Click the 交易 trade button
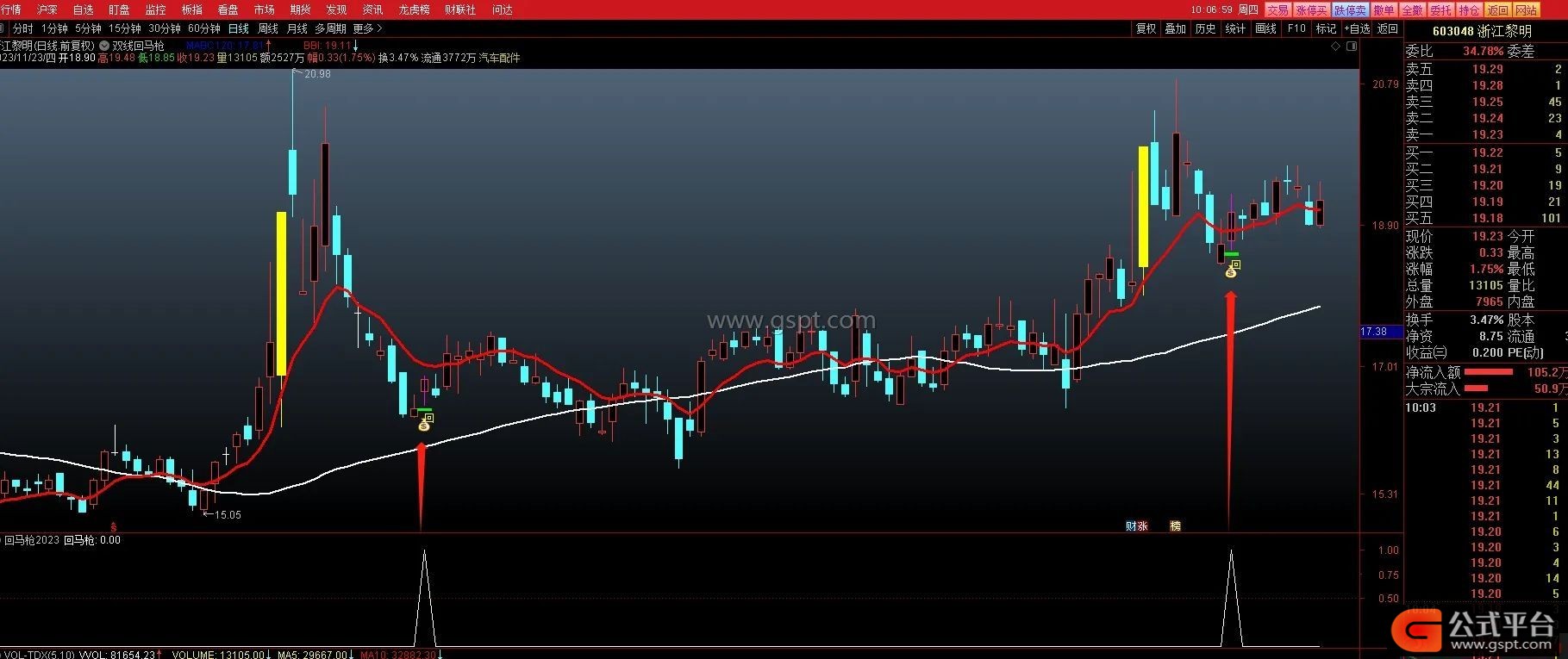1568x659 pixels. [x=1278, y=10]
